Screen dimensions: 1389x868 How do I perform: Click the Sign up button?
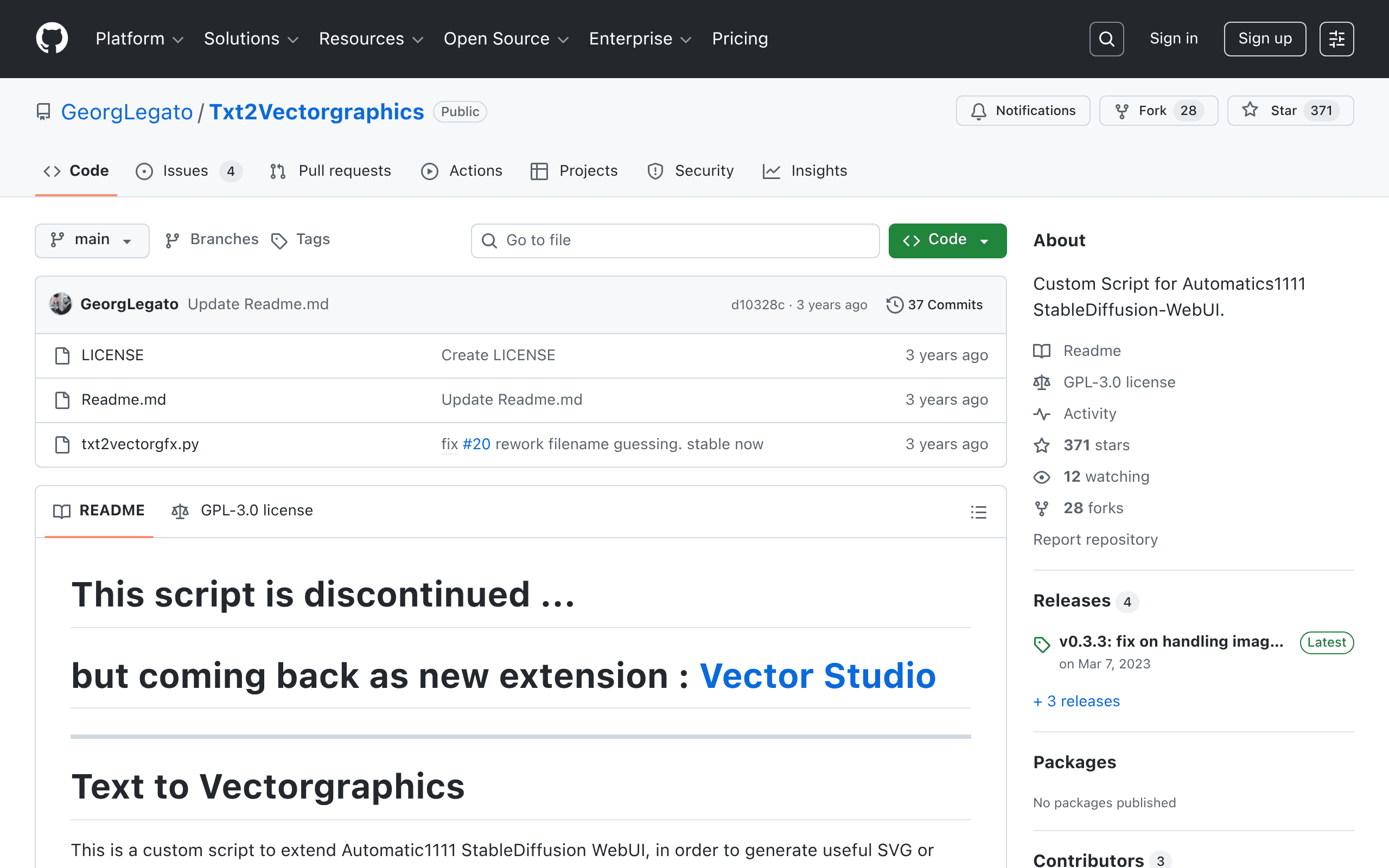pyautogui.click(x=1264, y=39)
